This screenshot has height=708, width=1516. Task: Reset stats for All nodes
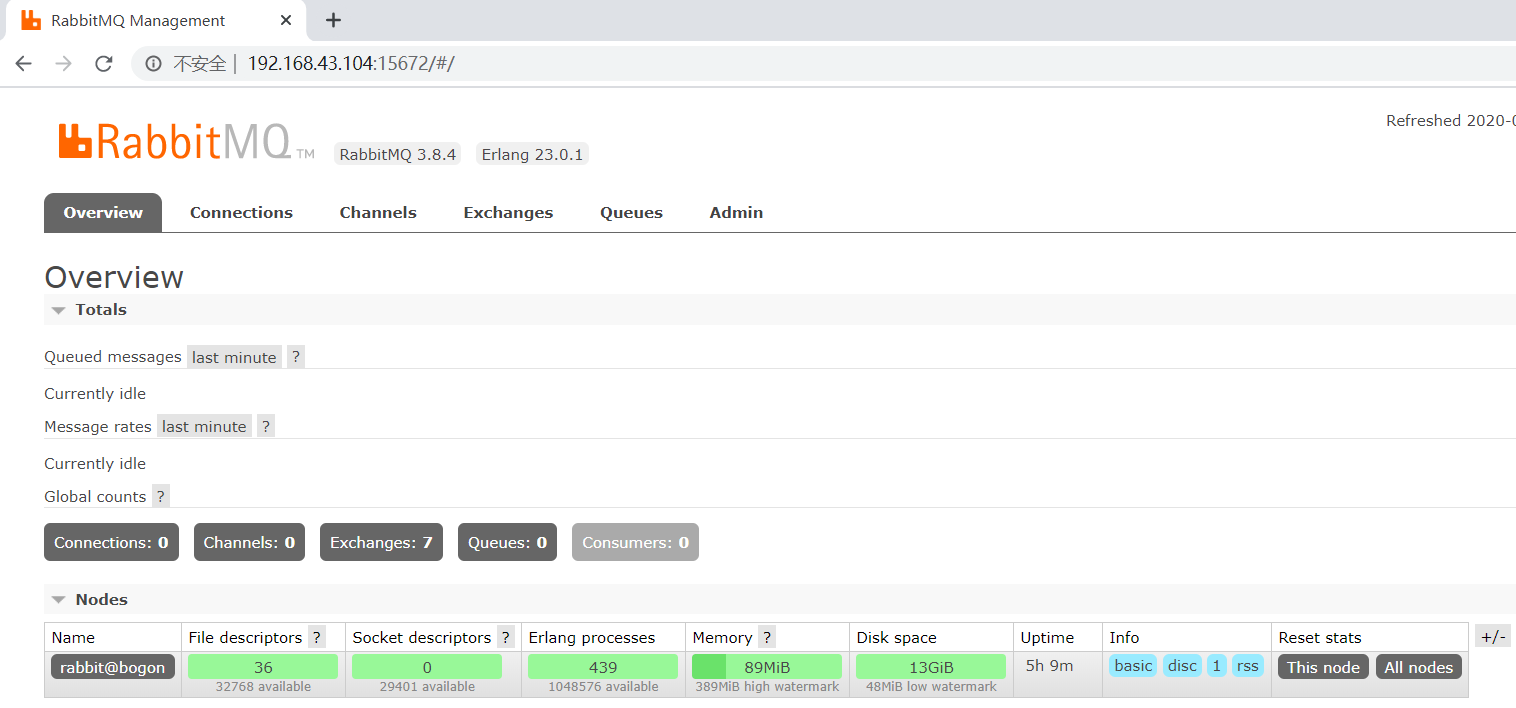pyautogui.click(x=1418, y=667)
